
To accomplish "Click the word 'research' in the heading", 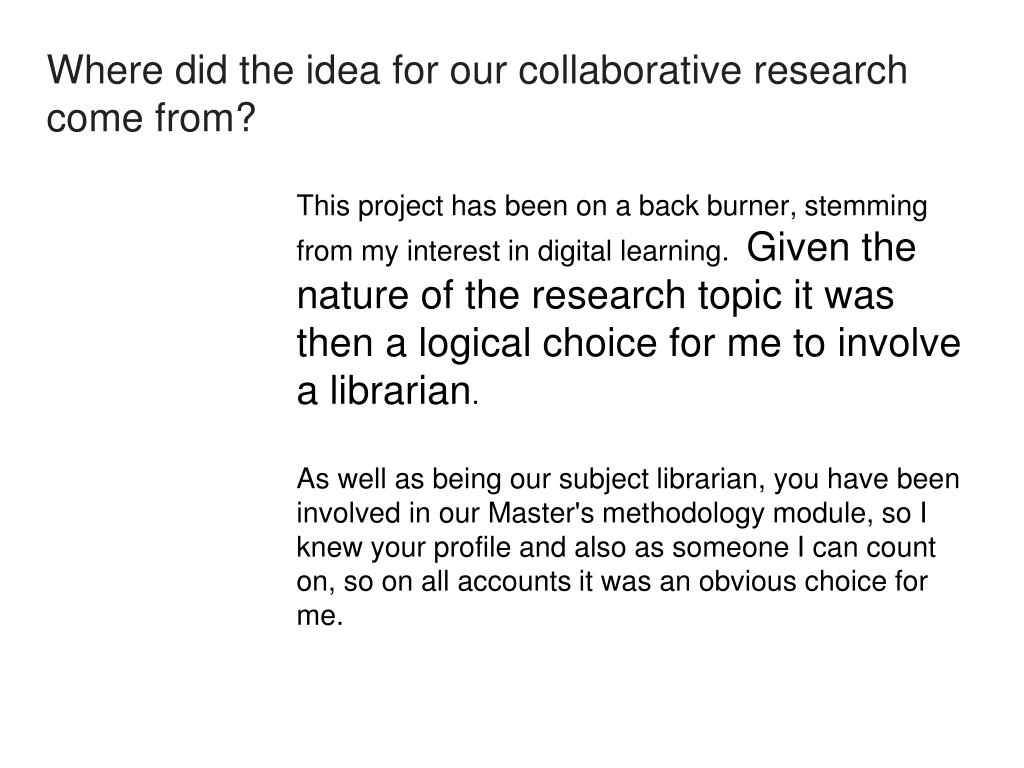I will [831, 70].
